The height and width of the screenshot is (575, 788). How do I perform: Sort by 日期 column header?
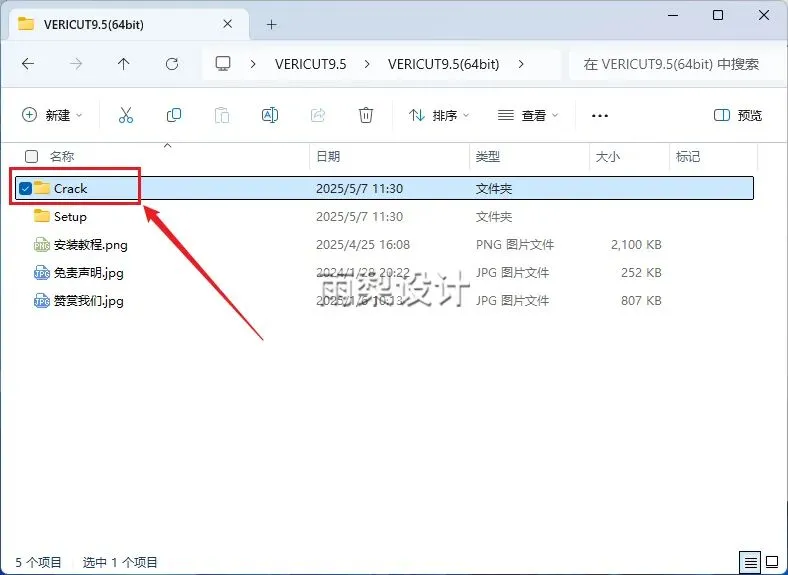[328, 157]
